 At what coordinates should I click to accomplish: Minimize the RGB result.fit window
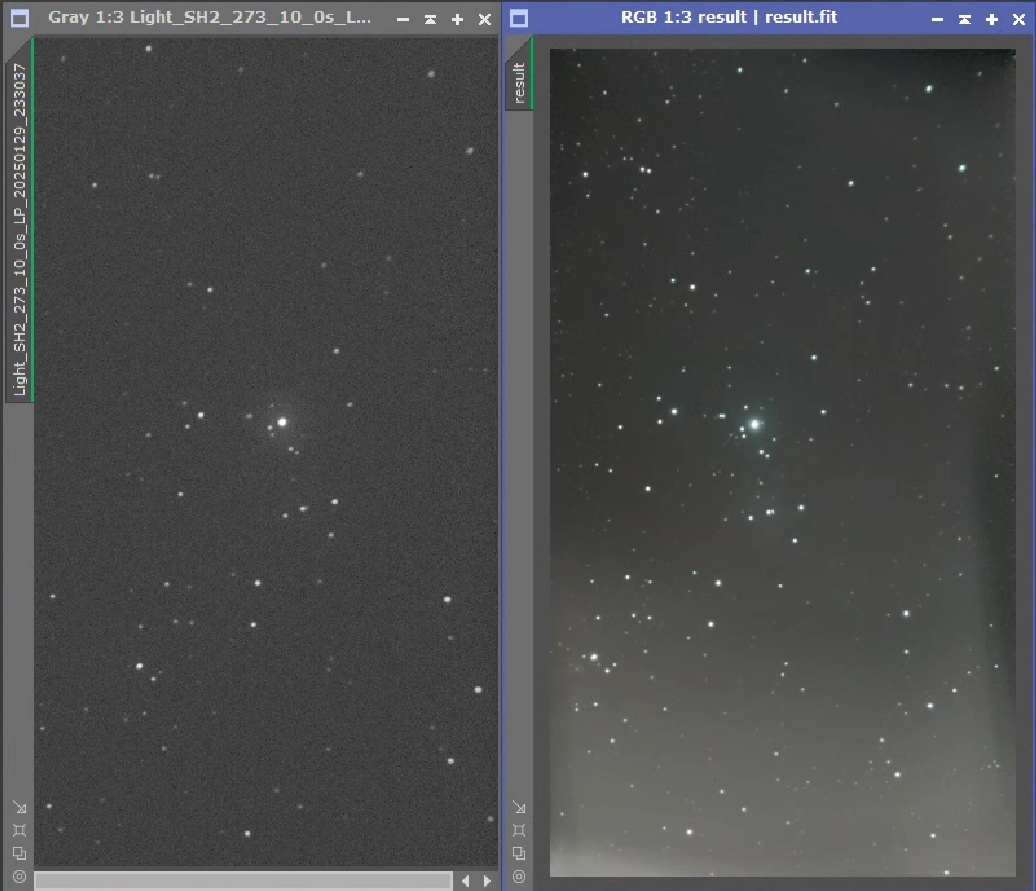pyautogui.click(x=938, y=20)
